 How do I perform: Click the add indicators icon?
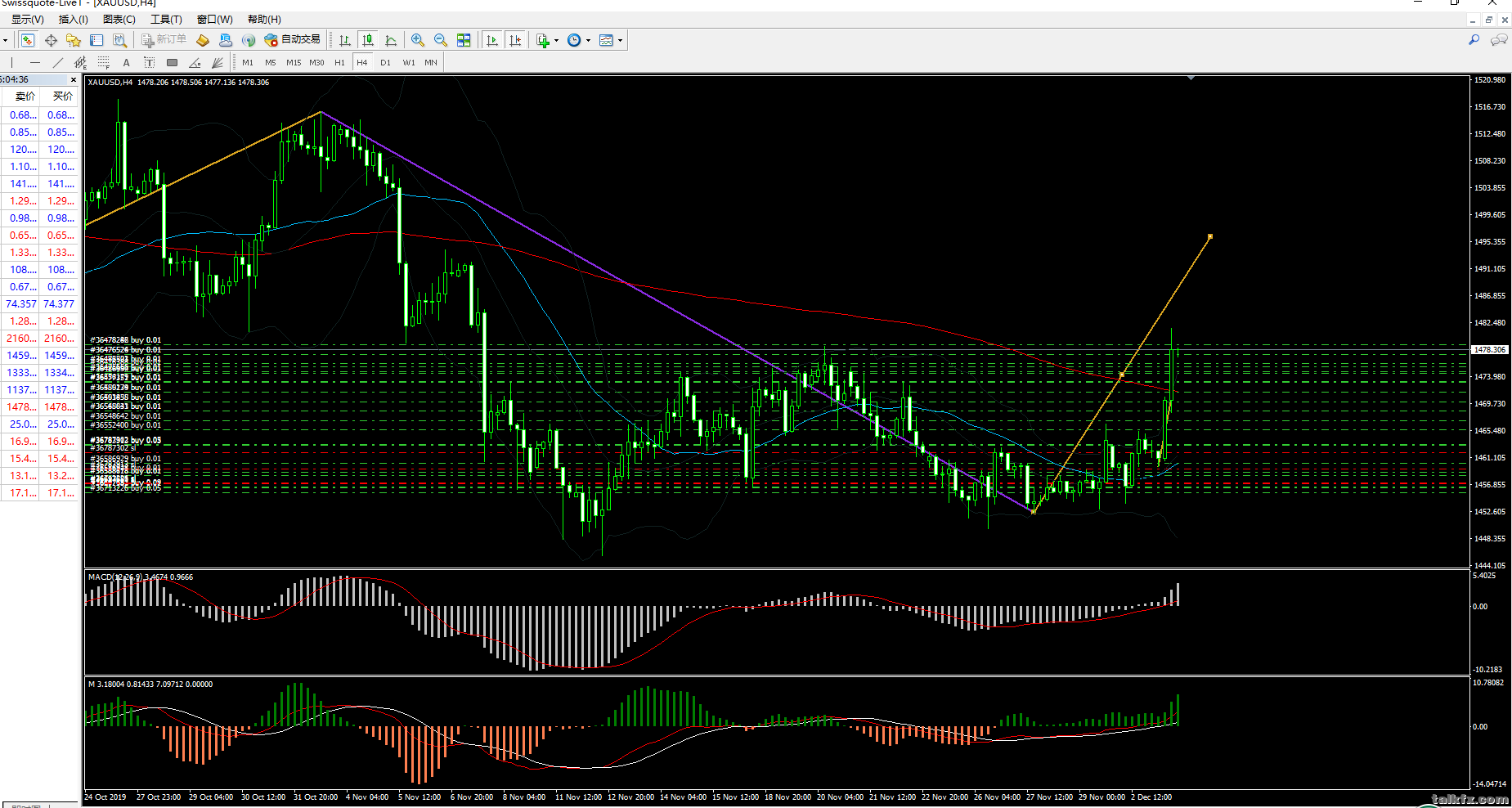[543, 40]
